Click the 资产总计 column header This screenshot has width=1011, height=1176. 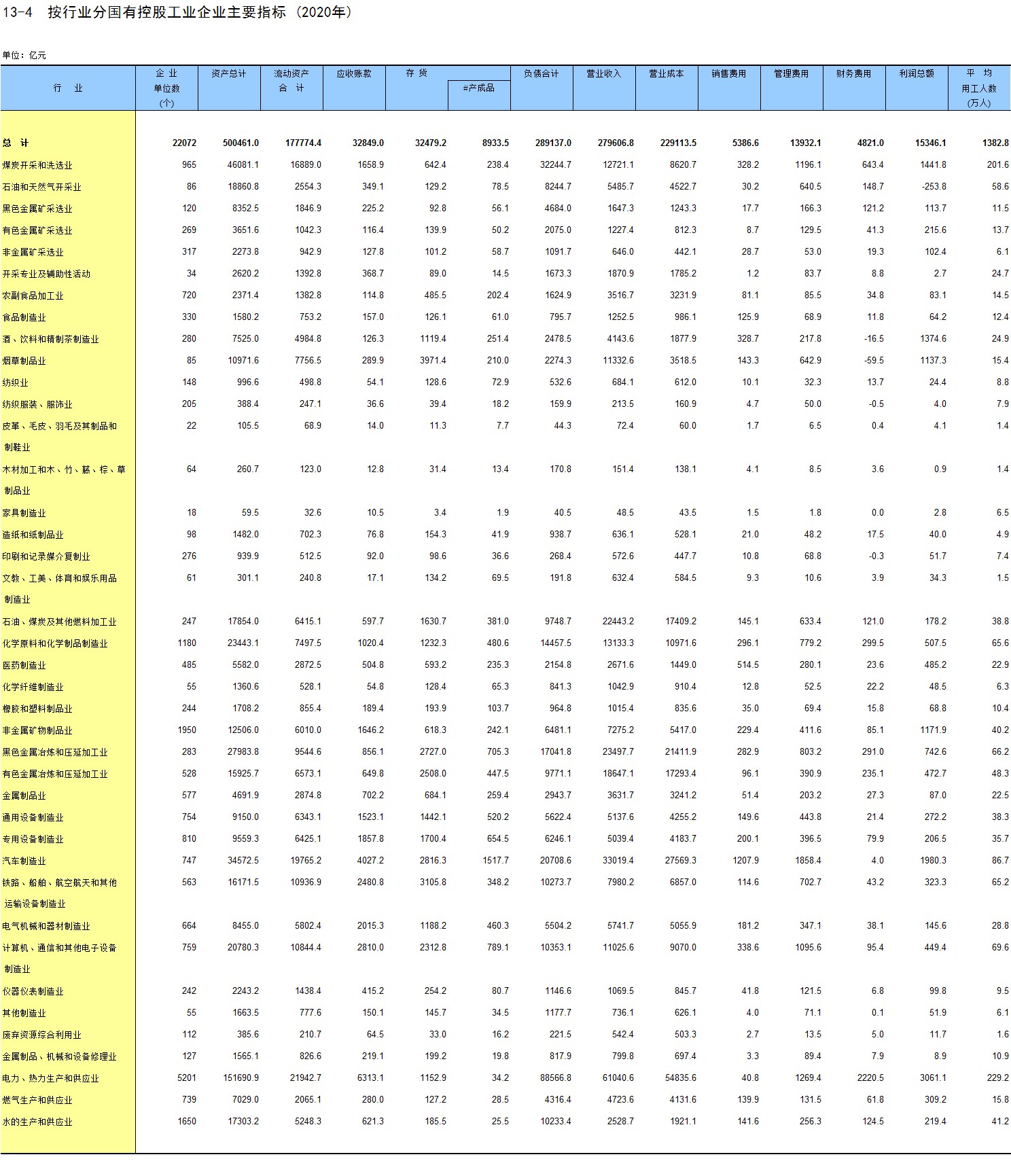[x=229, y=74]
